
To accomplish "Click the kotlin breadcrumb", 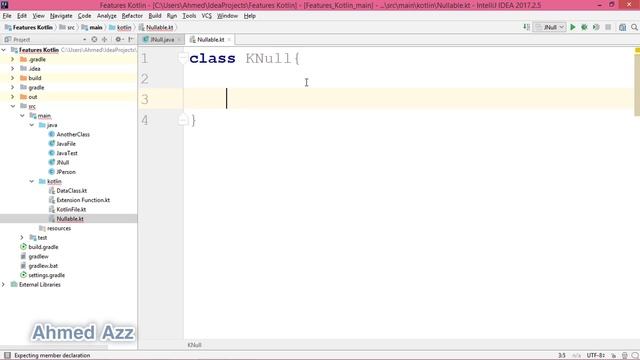I will [x=120, y=27].
